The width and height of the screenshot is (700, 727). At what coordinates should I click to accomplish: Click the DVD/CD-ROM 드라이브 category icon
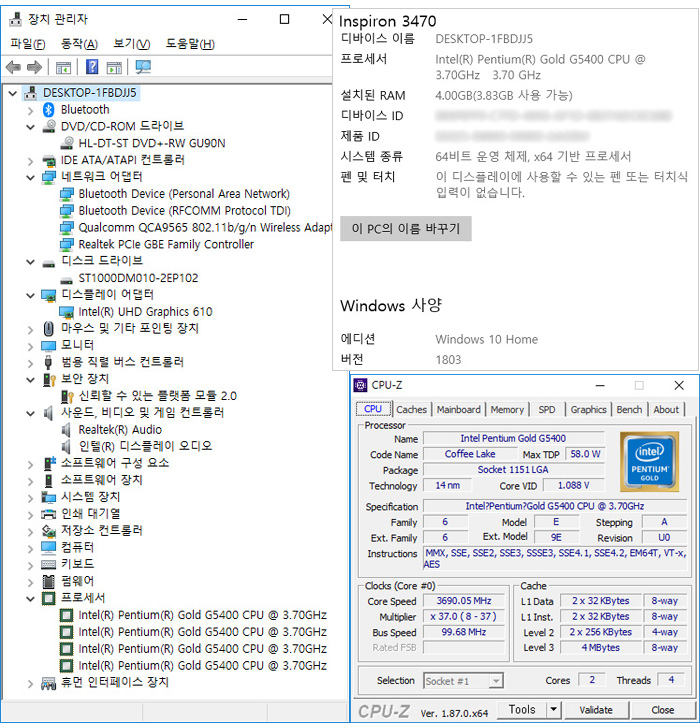tap(49, 127)
